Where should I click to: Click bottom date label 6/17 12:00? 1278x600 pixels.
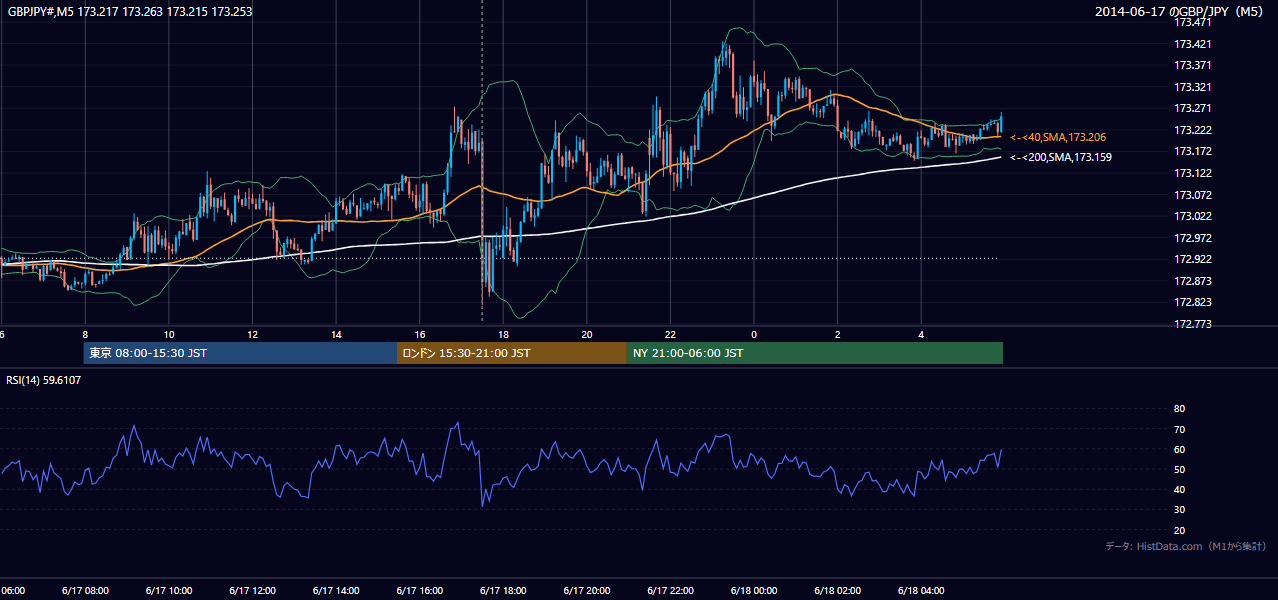pyautogui.click(x=252, y=591)
